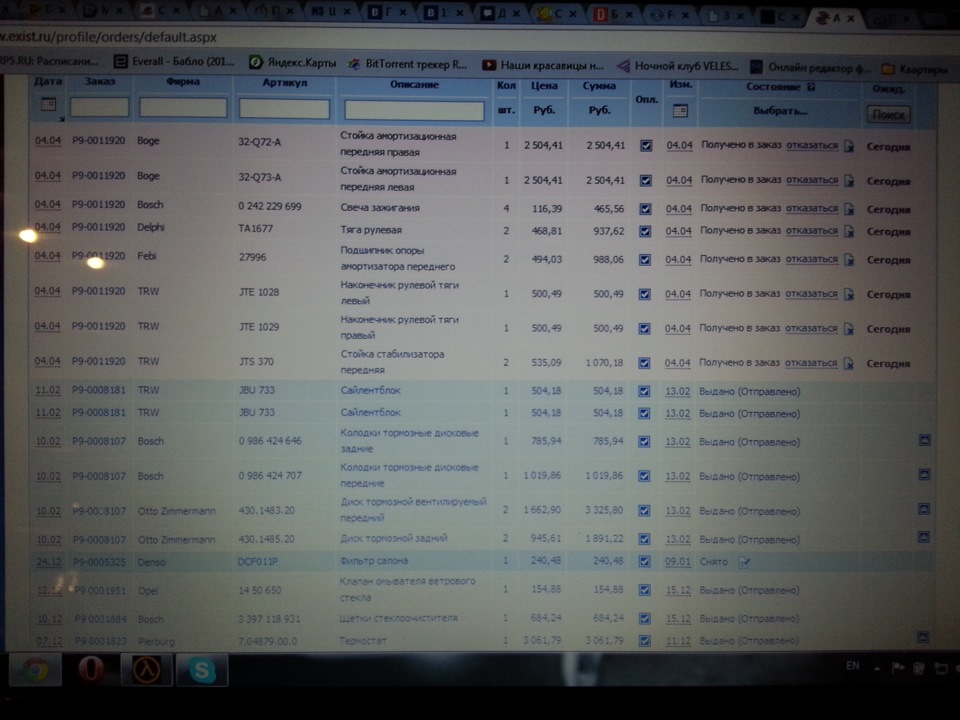The height and width of the screenshot is (720, 960).
Task: Click the help icon next to Состояние header
Action: [811, 87]
